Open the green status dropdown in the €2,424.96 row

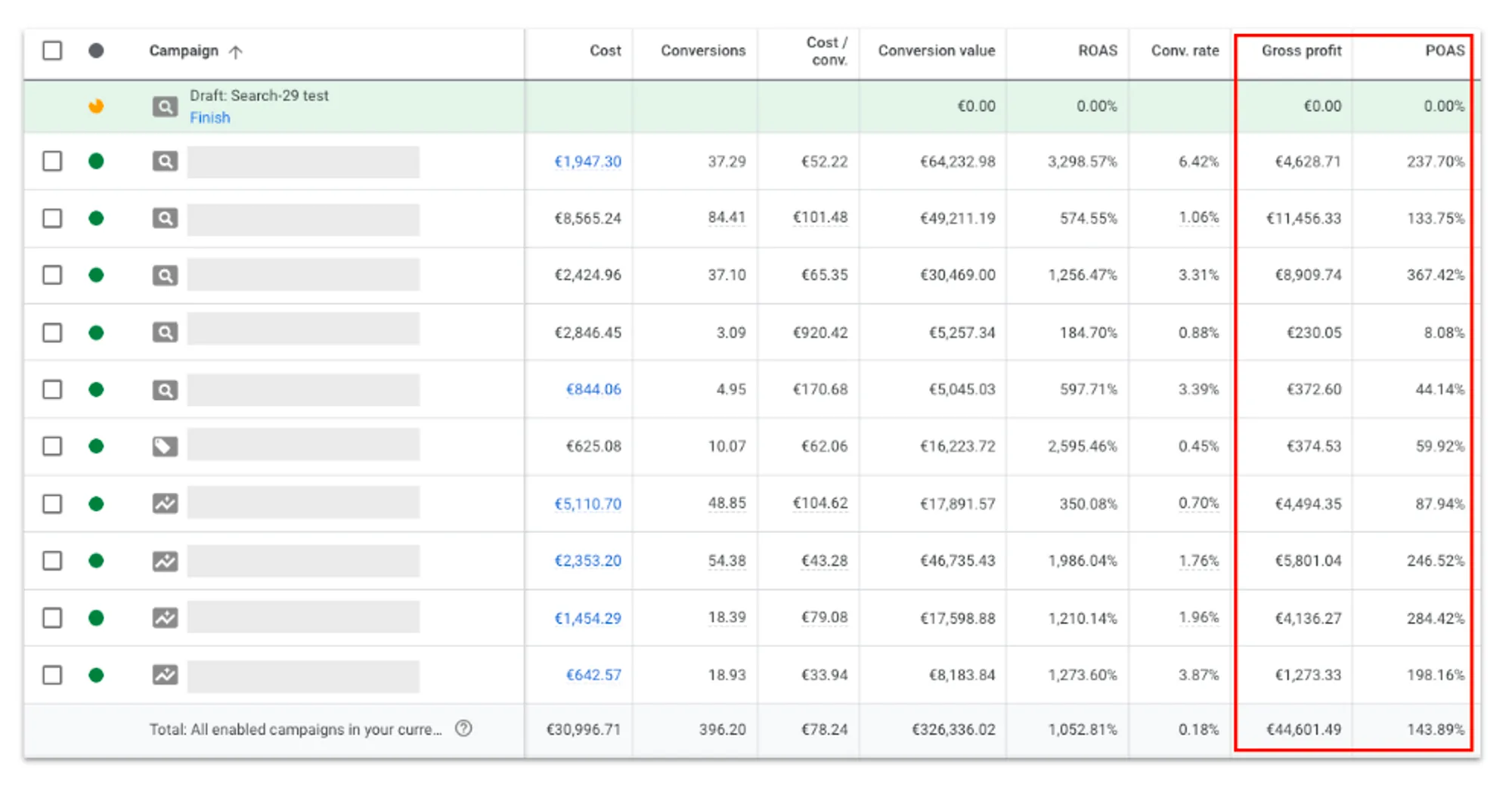96,275
